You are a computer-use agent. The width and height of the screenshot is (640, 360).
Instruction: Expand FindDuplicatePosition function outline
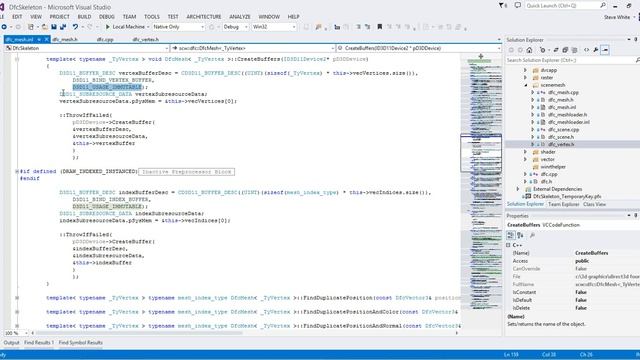pos(17,298)
